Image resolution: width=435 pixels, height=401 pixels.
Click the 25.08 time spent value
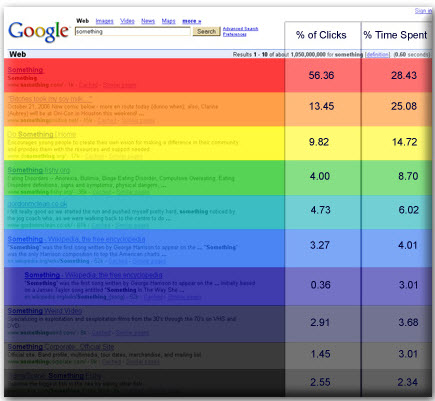point(404,106)
